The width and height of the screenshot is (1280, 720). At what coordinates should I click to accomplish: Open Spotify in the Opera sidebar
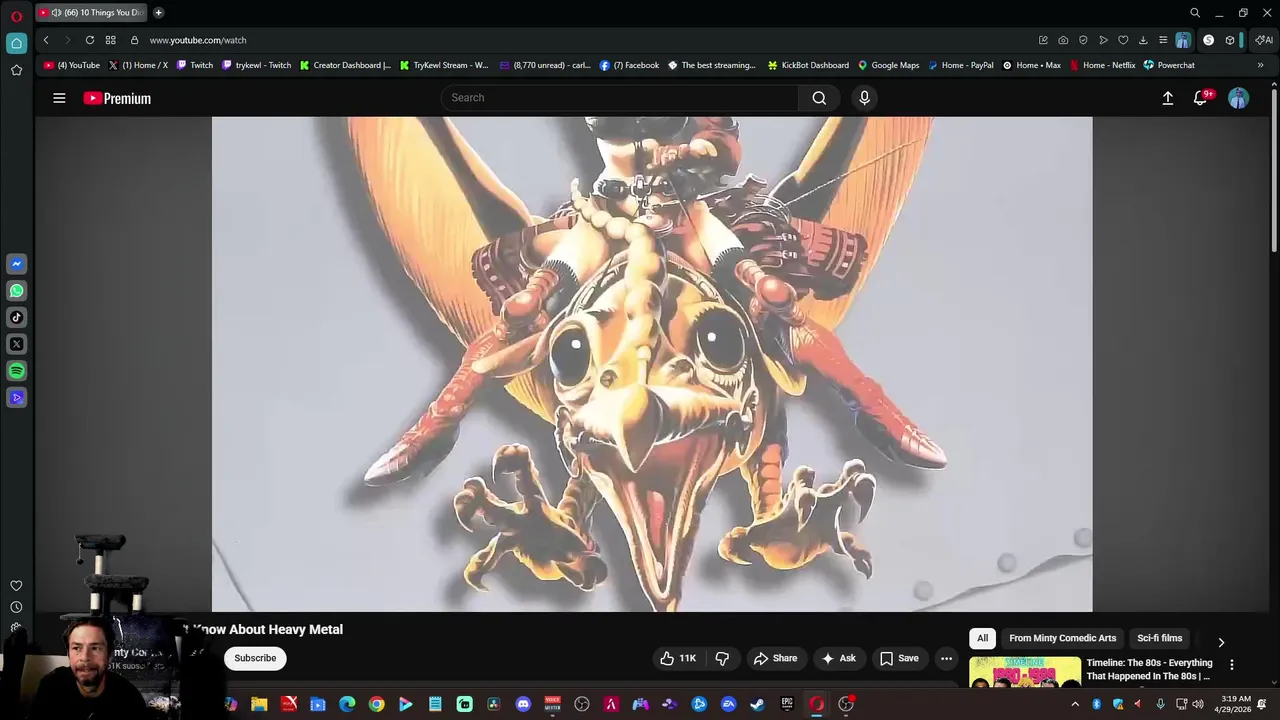coord(16,371)
